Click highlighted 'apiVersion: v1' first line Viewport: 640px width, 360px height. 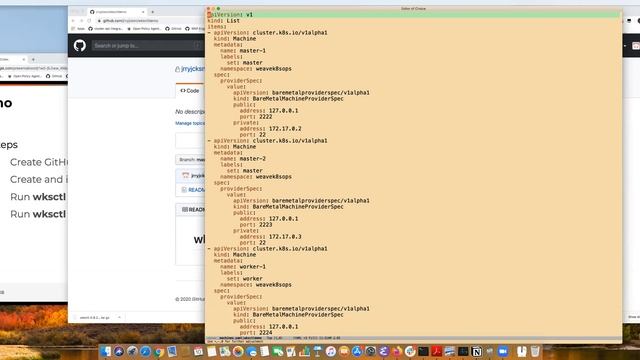[x=413, y=15]
